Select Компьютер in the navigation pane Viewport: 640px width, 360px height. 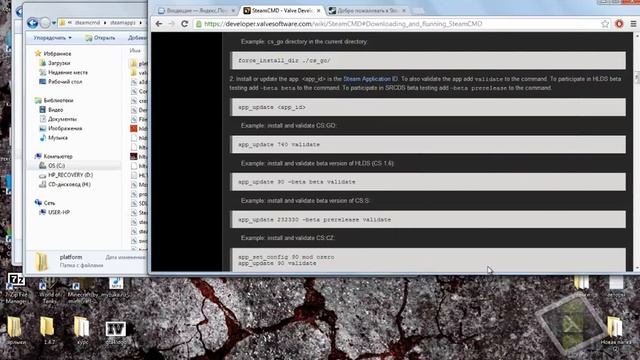[58, 156]
